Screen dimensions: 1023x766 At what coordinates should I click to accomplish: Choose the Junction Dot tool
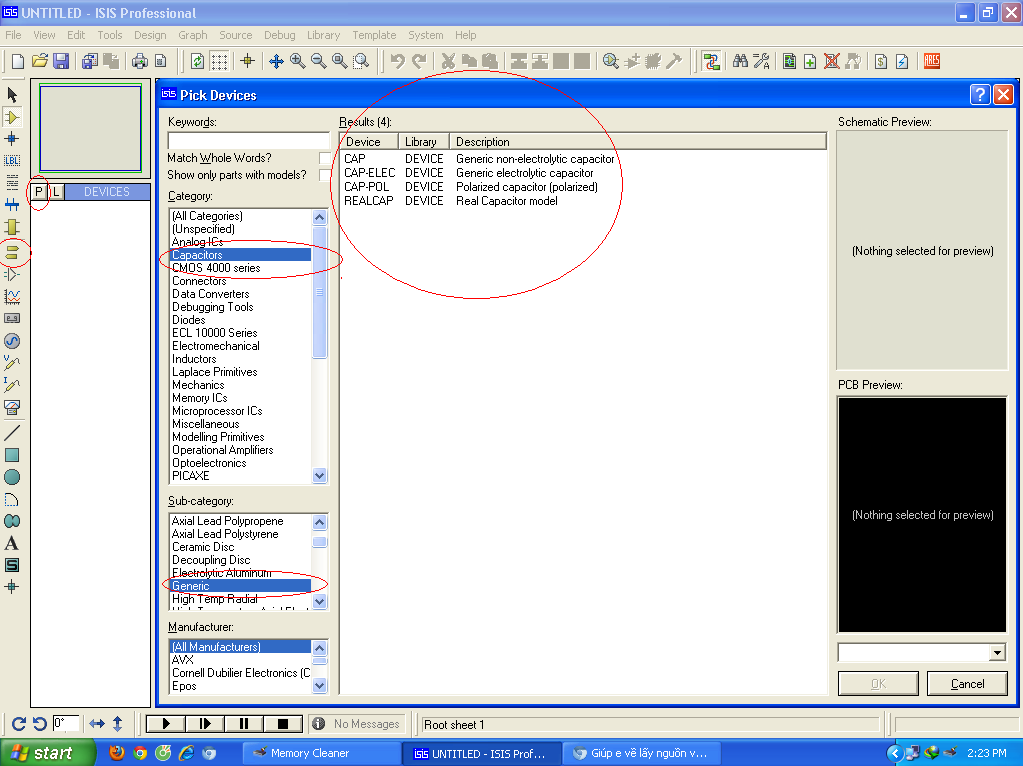point(12,138)
